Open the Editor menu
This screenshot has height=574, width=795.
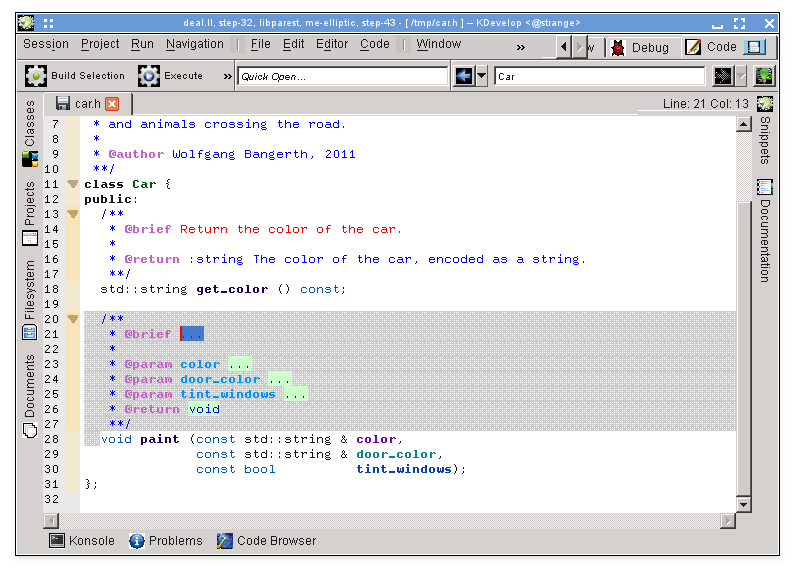click(x=332, y=44)
